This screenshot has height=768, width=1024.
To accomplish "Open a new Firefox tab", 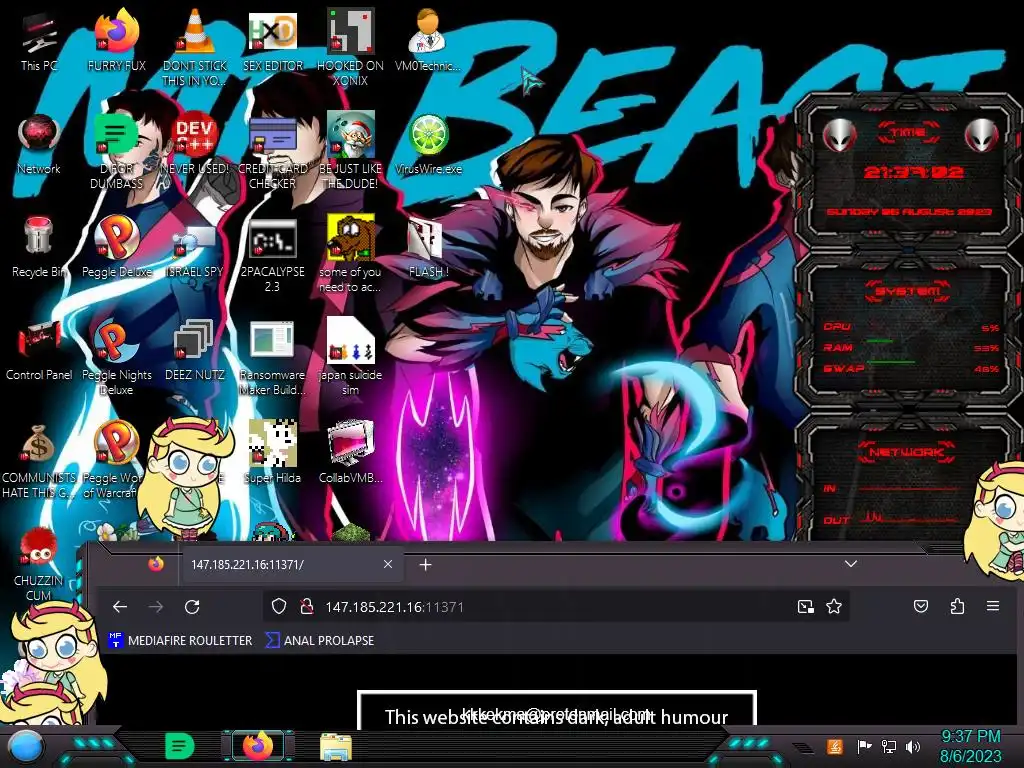I will point(425,564).
